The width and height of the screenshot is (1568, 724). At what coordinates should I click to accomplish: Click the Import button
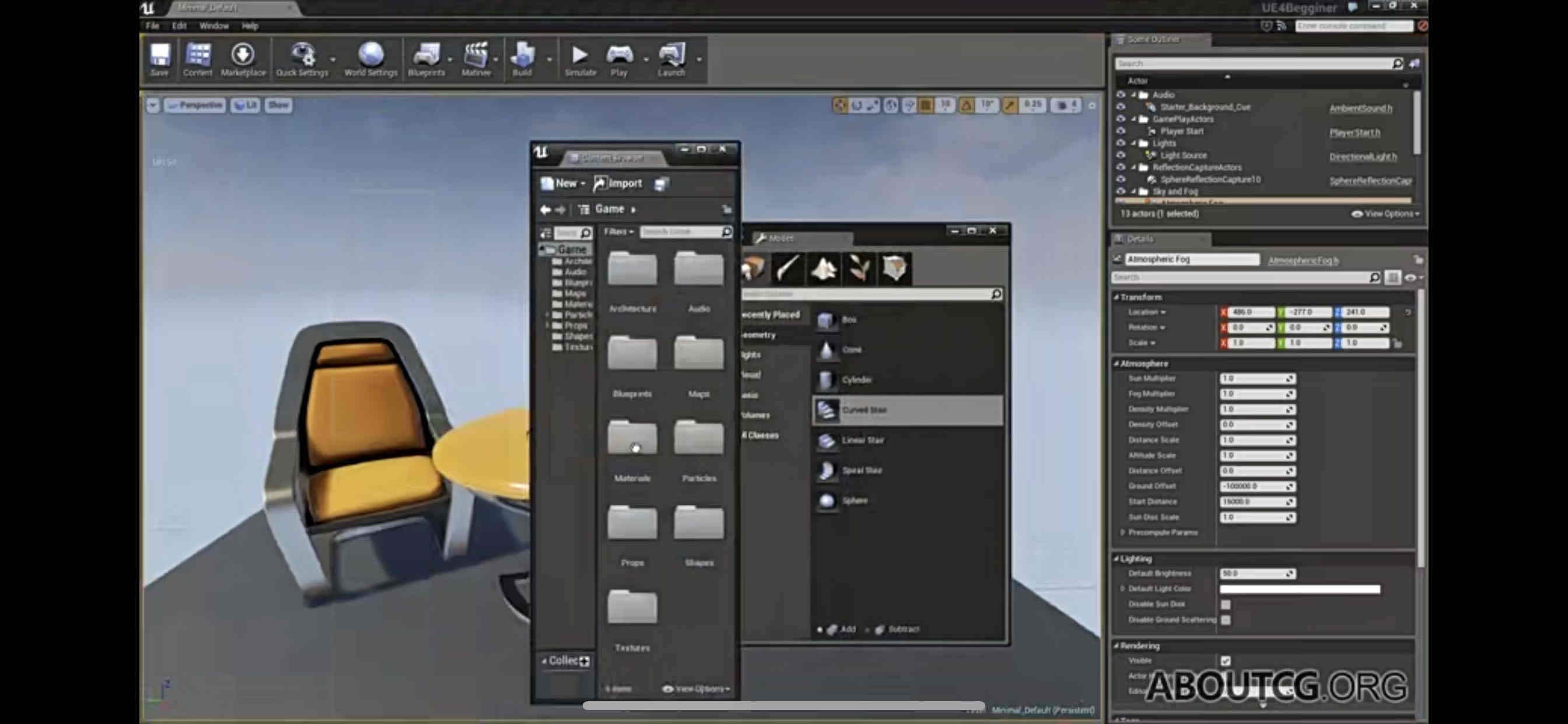[x=618, y=183]
